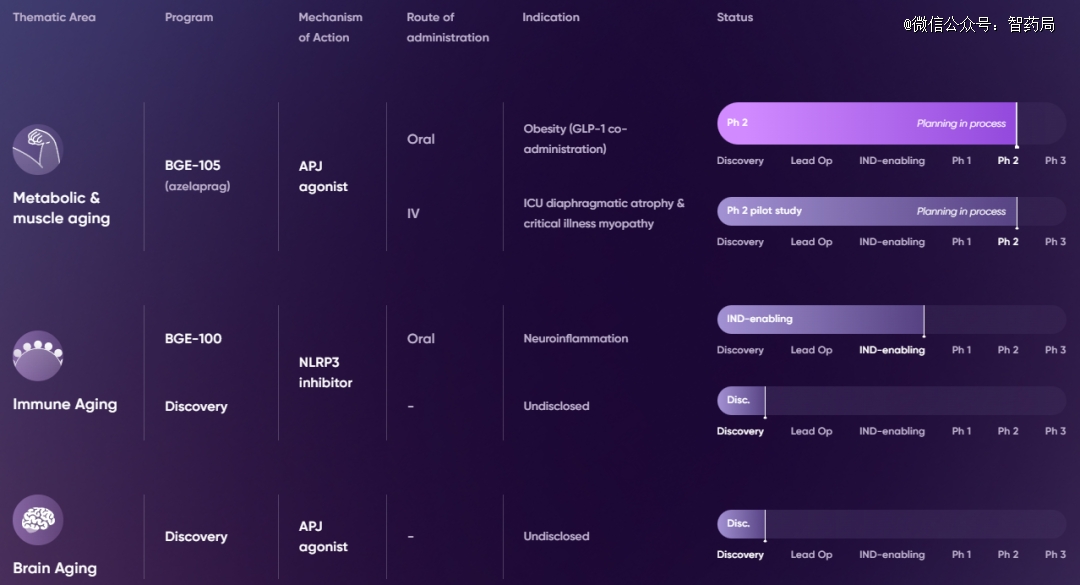1080x585 pixels.
Task: Click the NLRP3 inhibitor mechanism text
Action: (325, 372)
